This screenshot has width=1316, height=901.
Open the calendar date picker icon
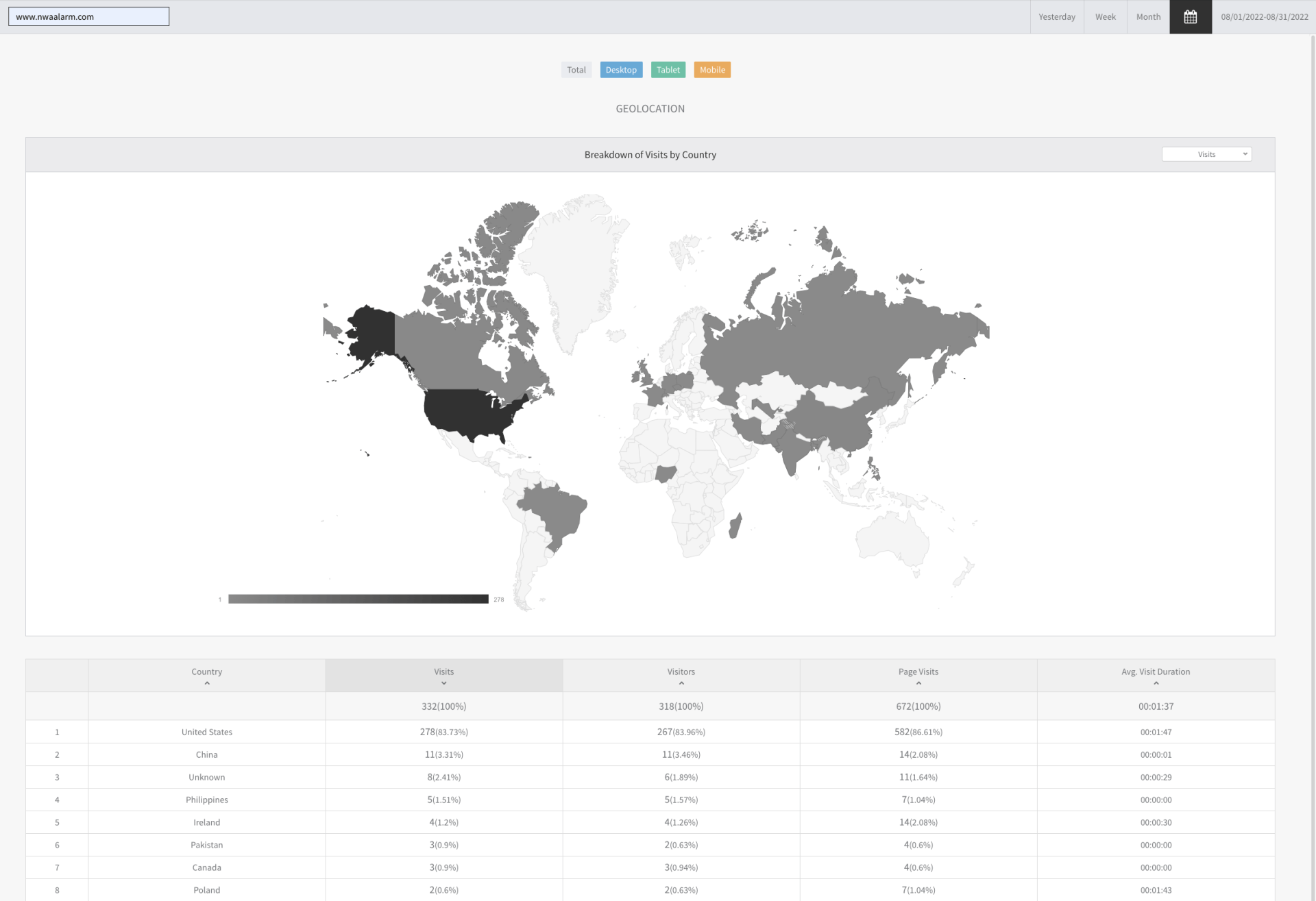point(1190,17)
